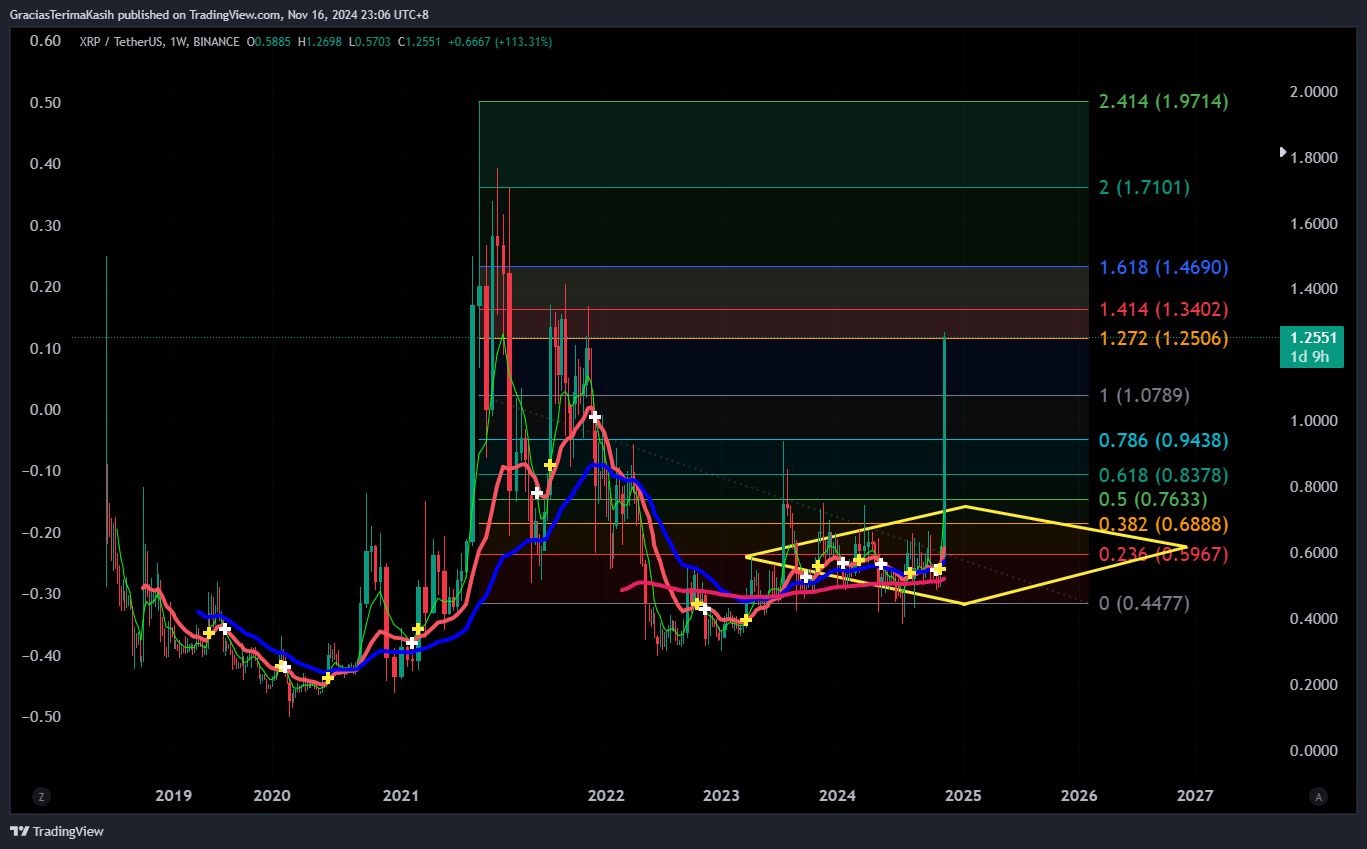Click 0.8000 on the right price scale
This screenshot has width=1367, height=849.
[x=1314, y=487]
